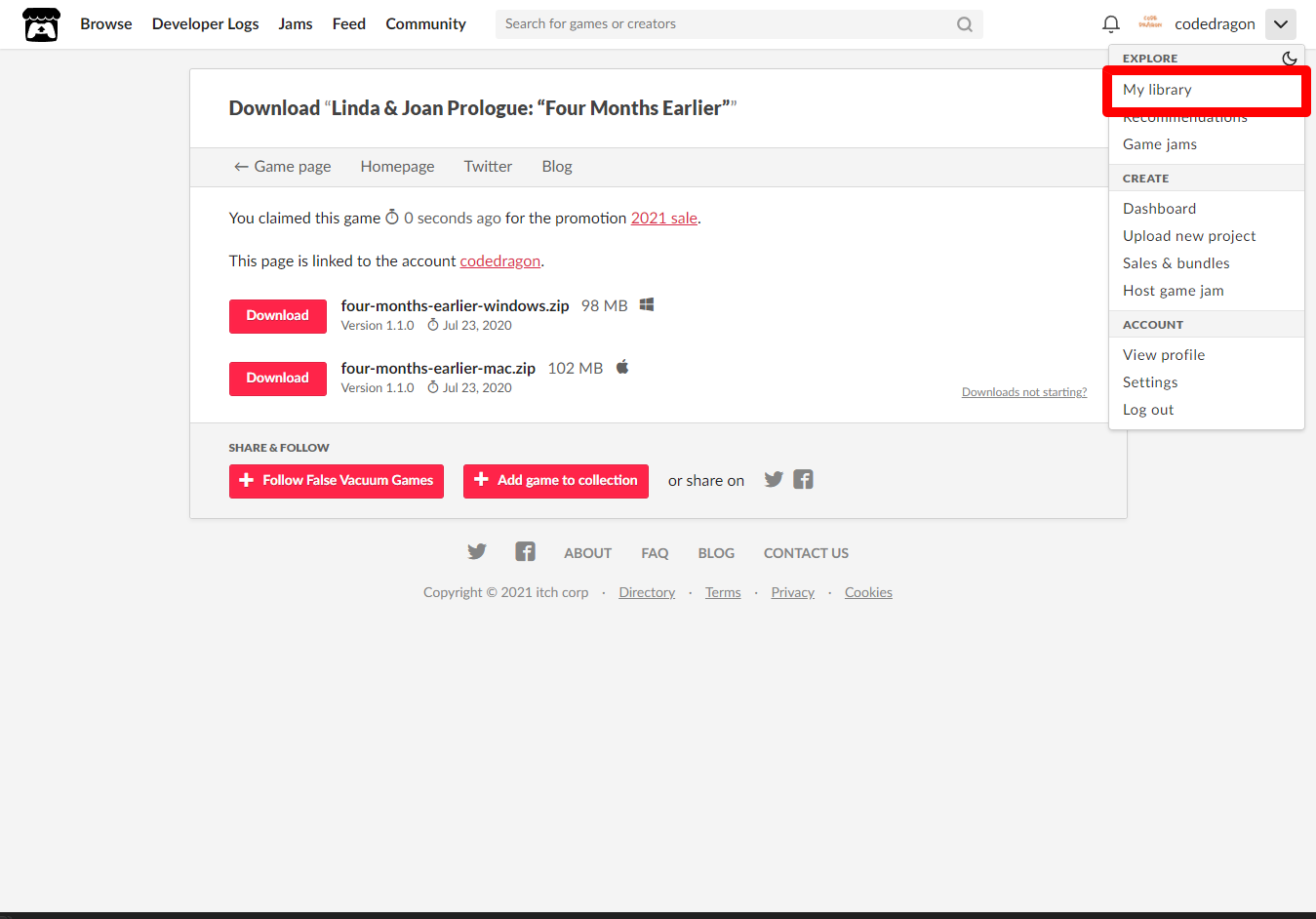Image resolution: width=1316 pixels, height=919 pixels.
Task: Open the Directory link
Action: tap(647, 593)
